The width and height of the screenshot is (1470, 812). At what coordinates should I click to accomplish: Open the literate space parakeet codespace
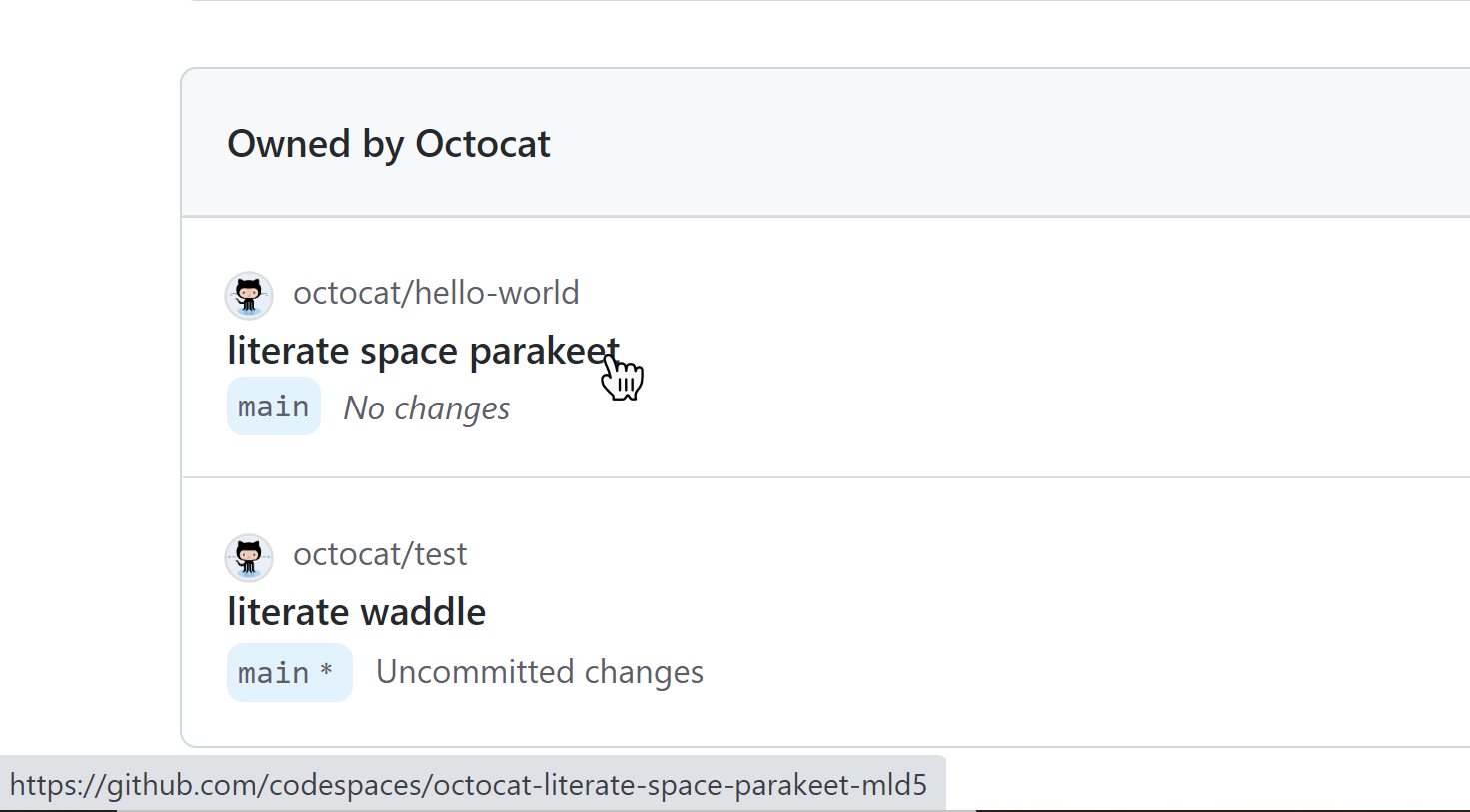coord(421,350)
